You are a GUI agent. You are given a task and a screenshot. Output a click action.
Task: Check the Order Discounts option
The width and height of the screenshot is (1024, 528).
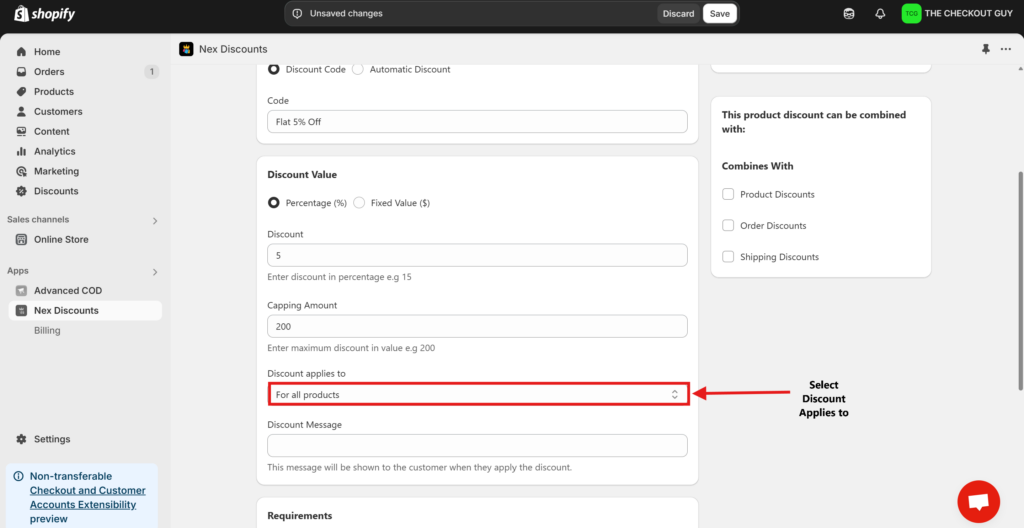click(x=729, y=225)
